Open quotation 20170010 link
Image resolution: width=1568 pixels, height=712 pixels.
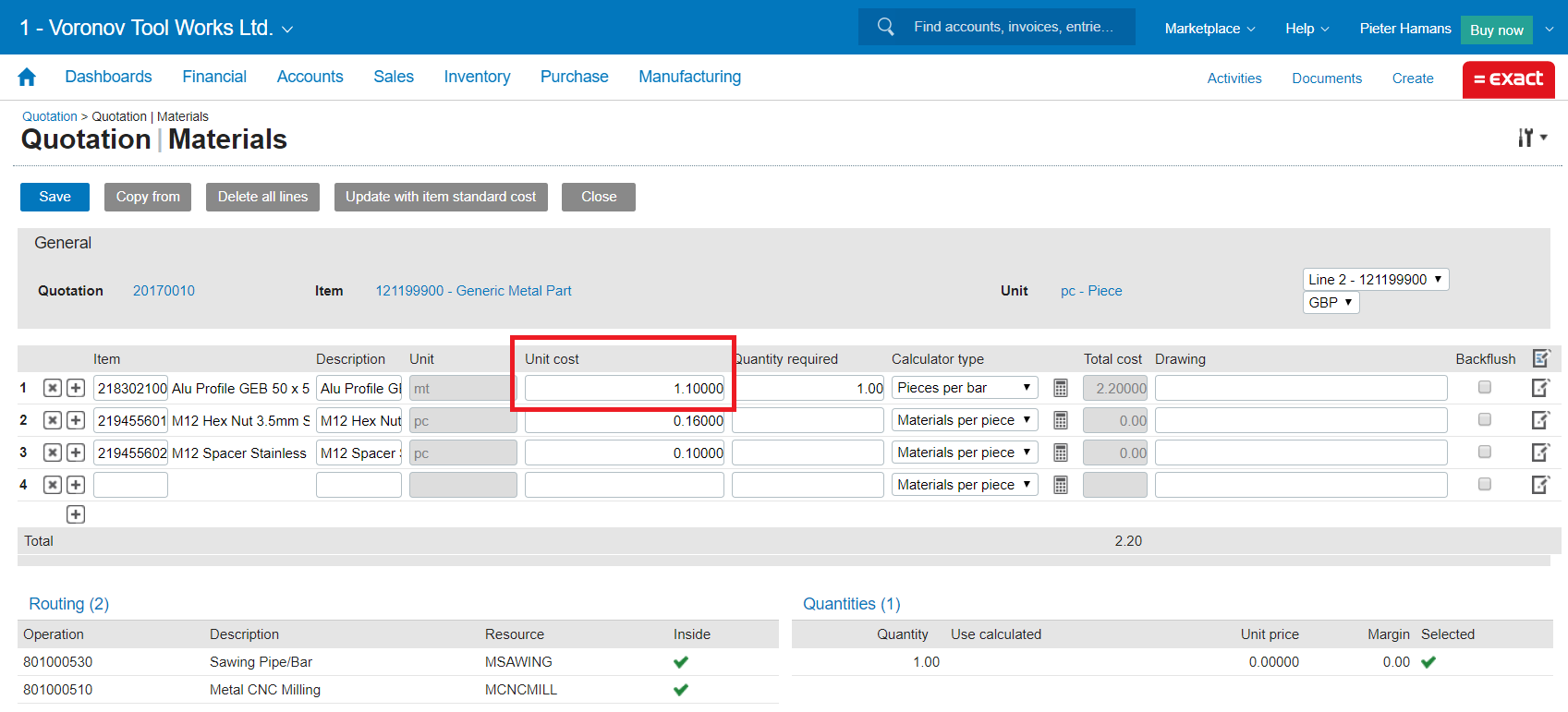pos(164,291)
